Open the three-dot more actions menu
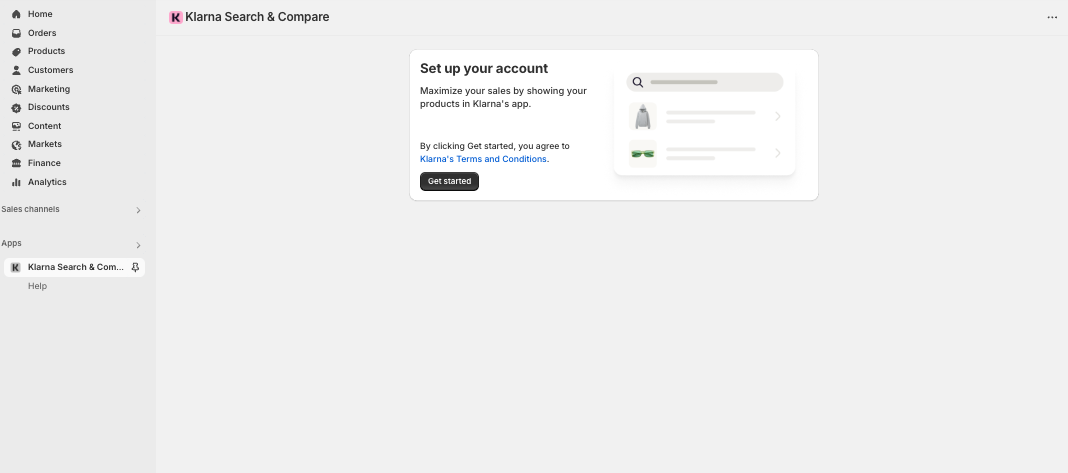 tap(1052, 18)
